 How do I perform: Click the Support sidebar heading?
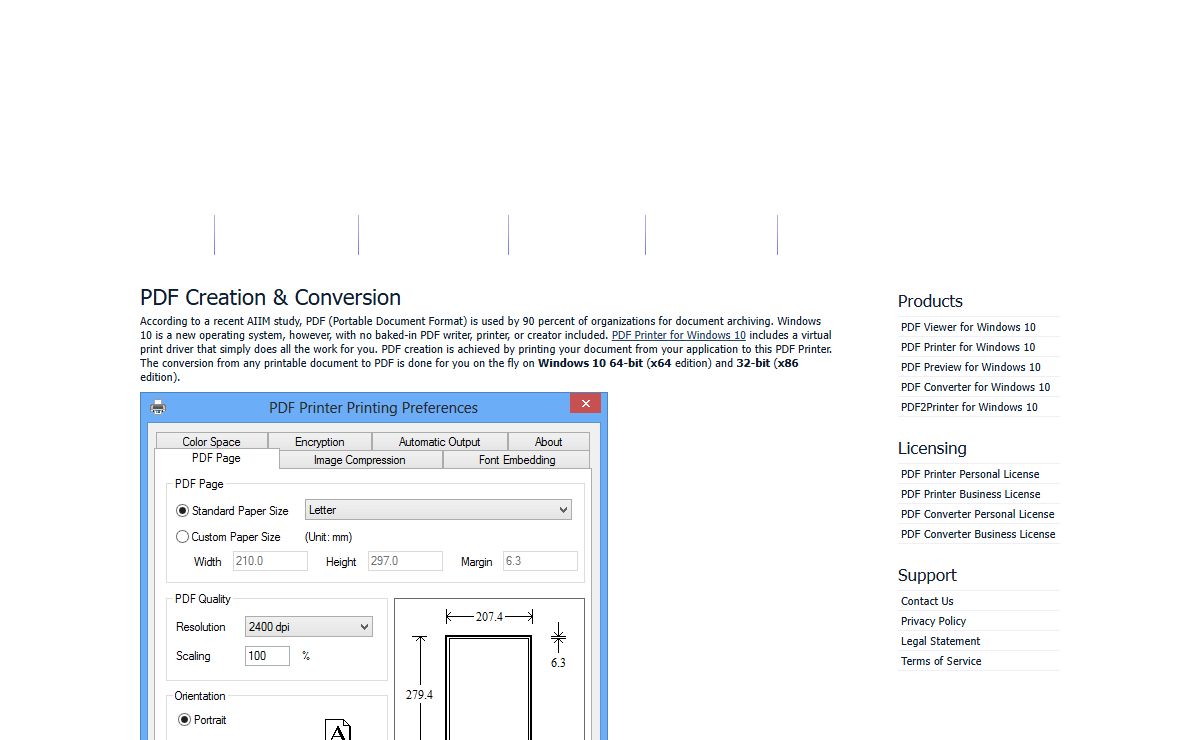point(927,575)
